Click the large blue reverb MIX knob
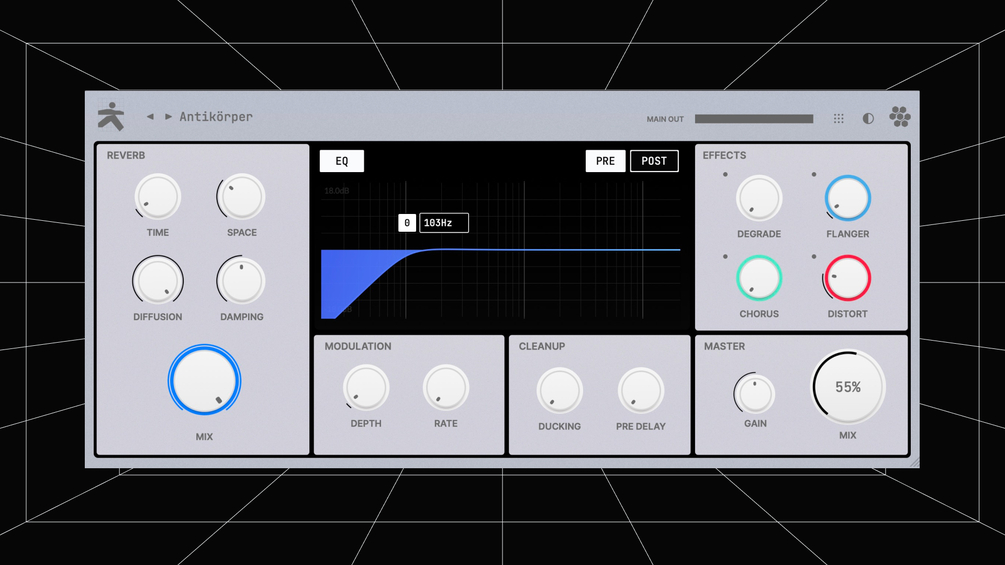 (204, 381)
